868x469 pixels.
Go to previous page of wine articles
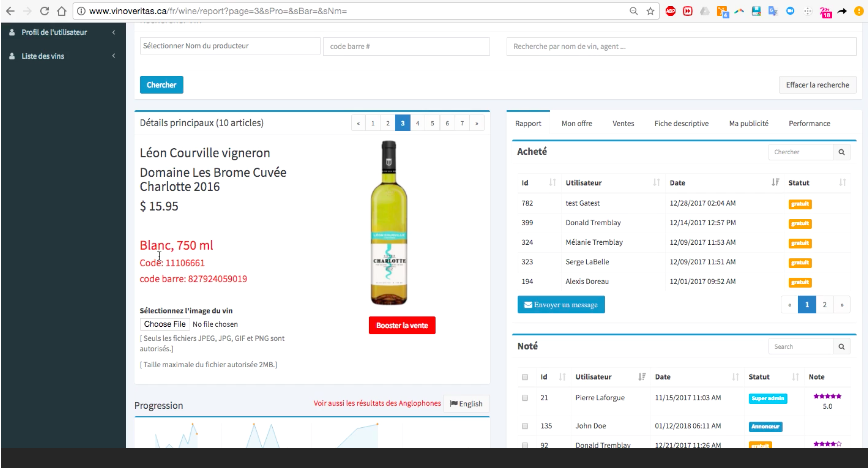click(x=358, y=123)
